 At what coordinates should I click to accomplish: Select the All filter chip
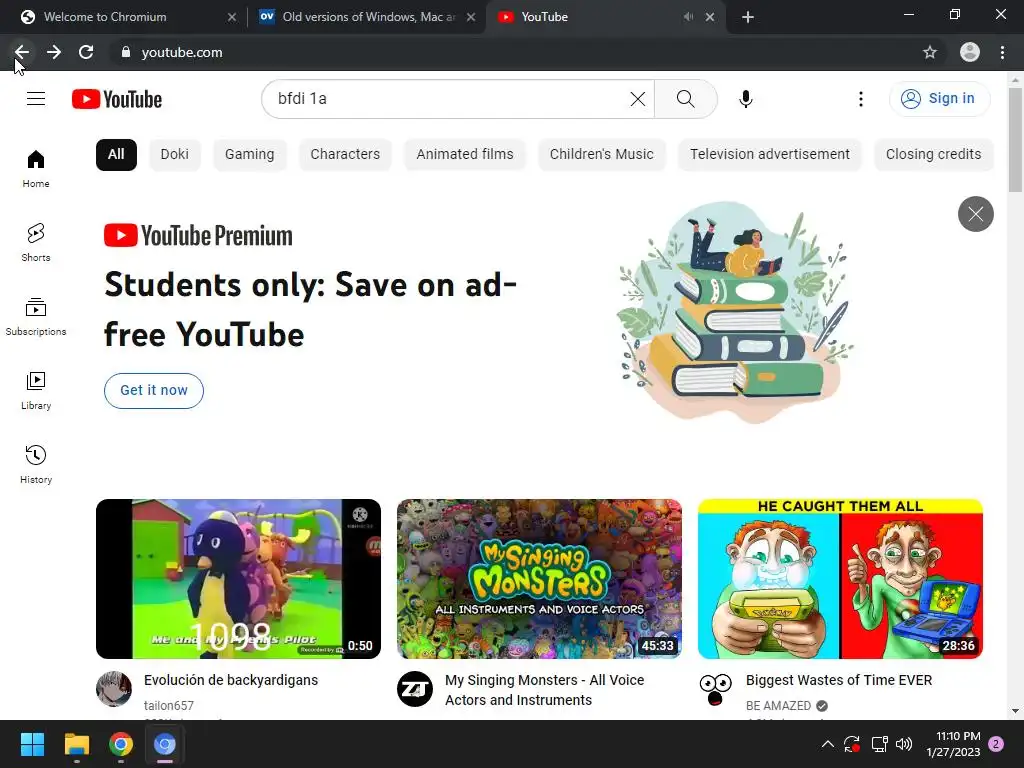[116, 155]
